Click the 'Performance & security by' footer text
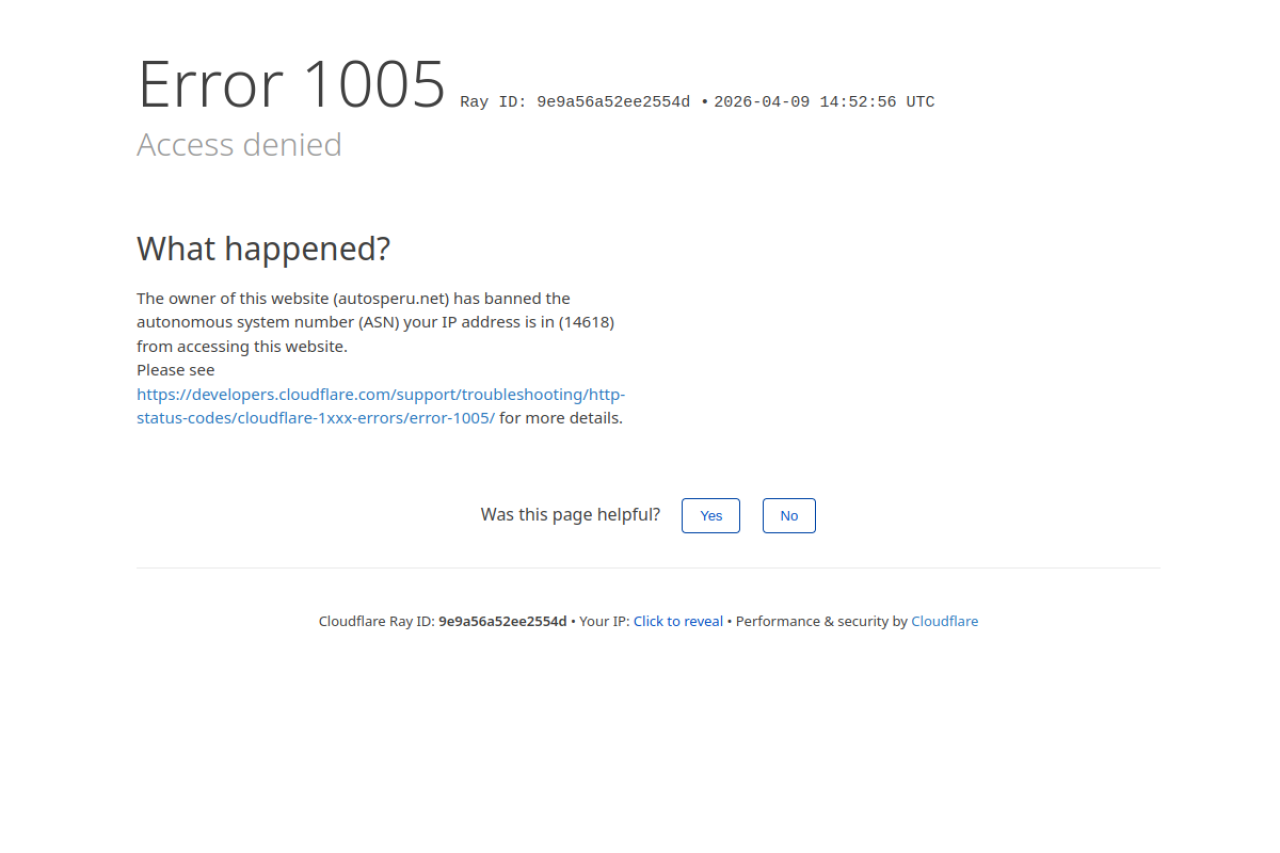1280x853 pixels. pyautogui.click(x=821, y=622)
